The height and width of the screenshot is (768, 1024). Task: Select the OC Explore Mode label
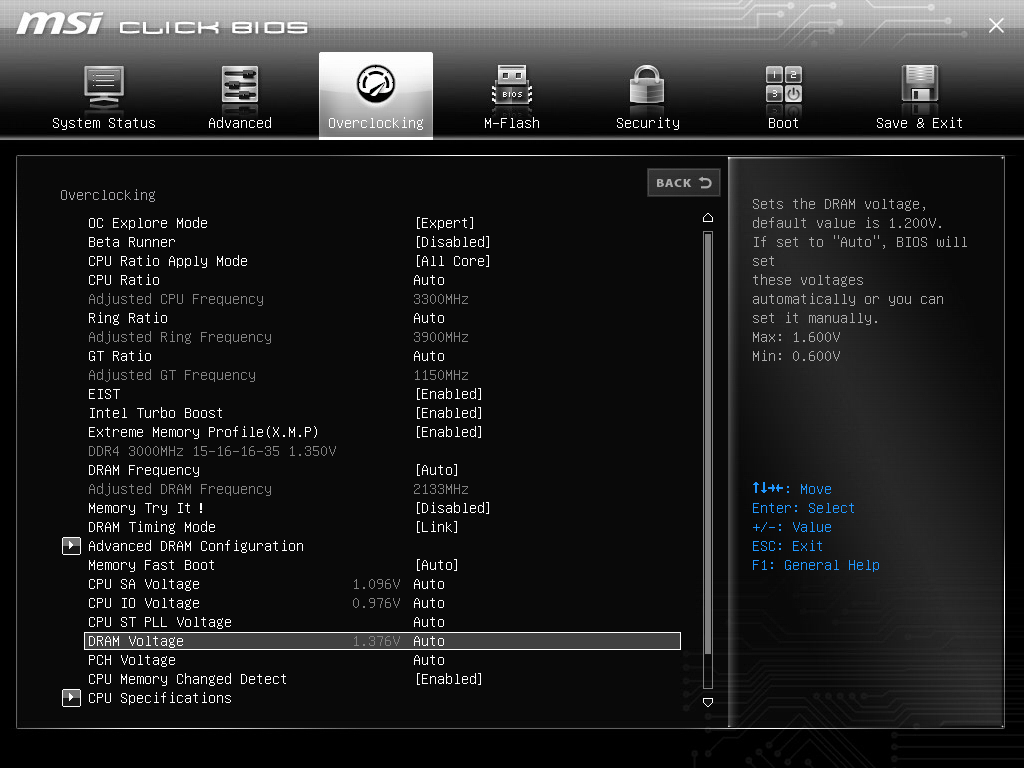point(148,223)
